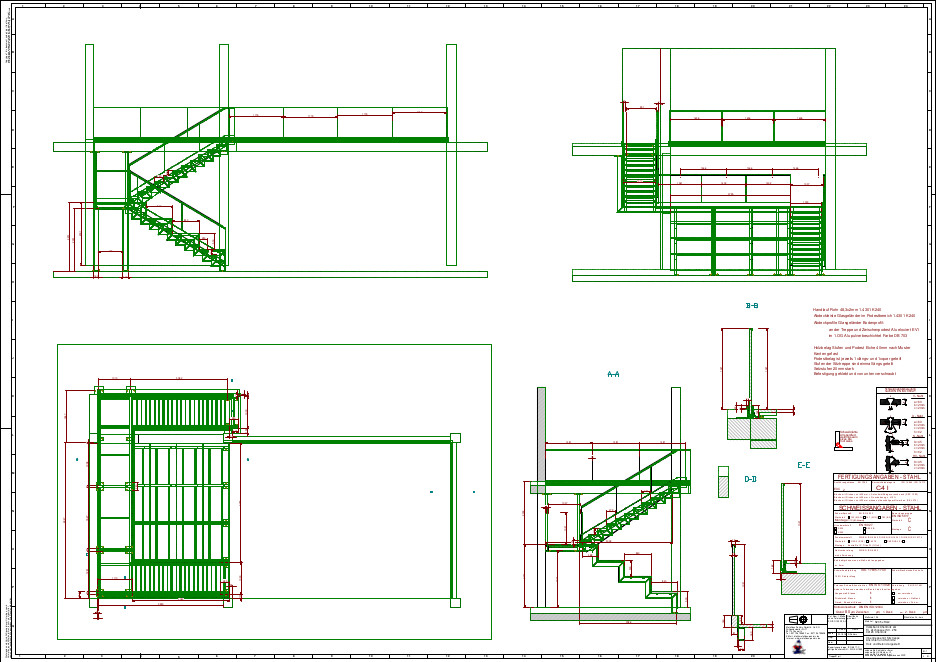
Task: Select the topmost weld symbol in the legend
Action: tap(890, 402)
